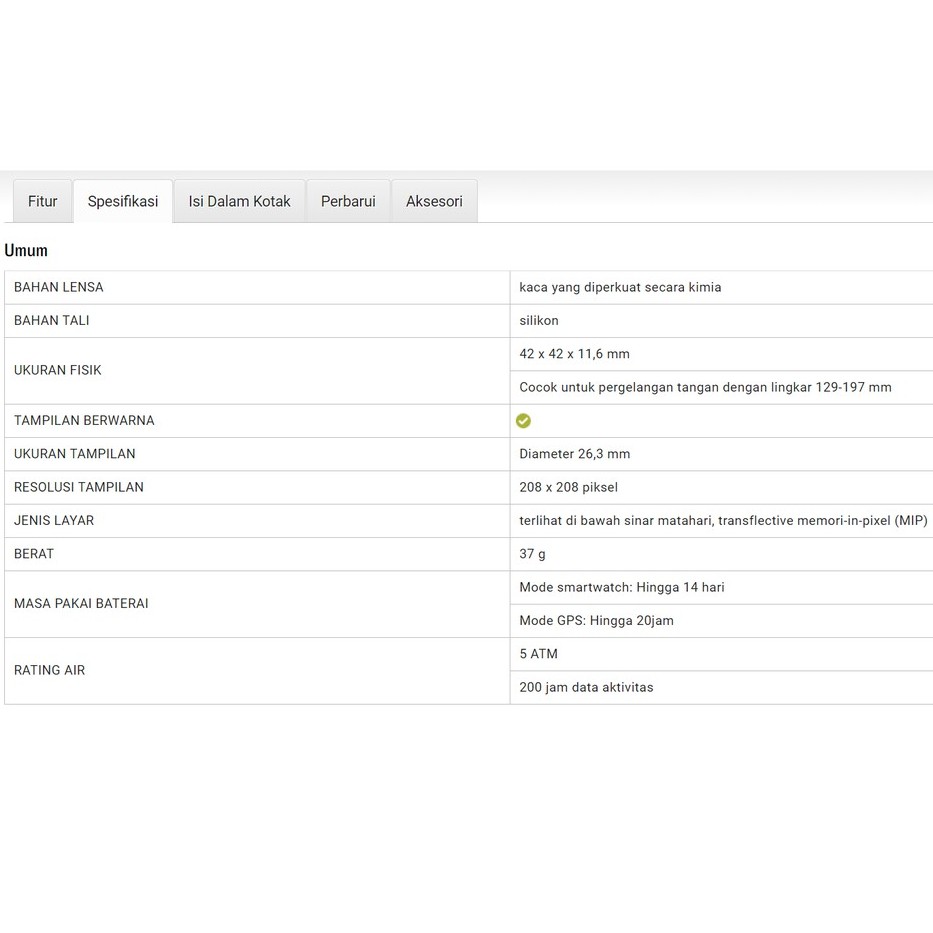Click the 42 x 42 x 11,6 mm value
Image resolution: width=933 pixels, height=933 pixels.
[x=574, y=354]
